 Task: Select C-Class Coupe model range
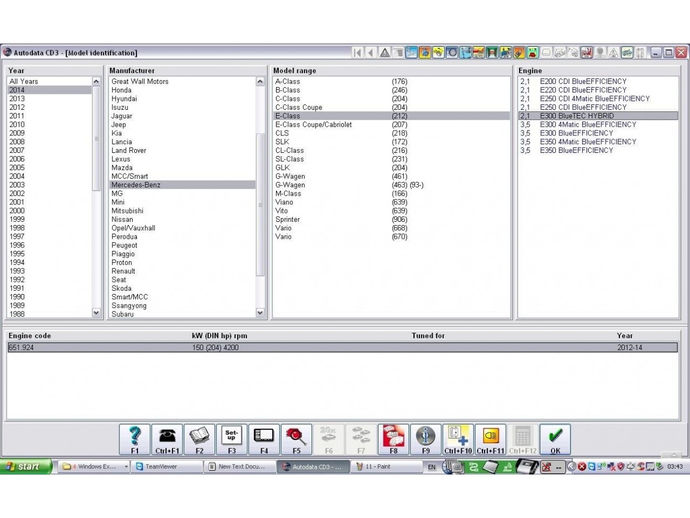coord(392,107)
